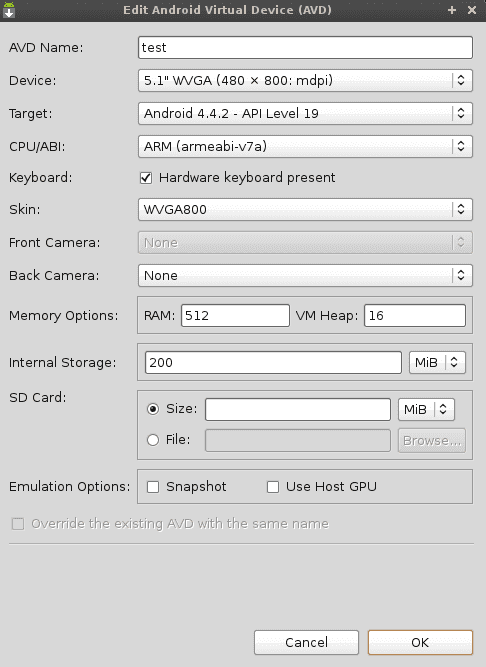Click the SD Card File path field

(298, 440)
